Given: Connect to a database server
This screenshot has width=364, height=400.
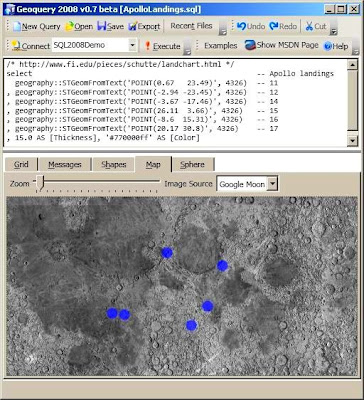Looking at the screenshot, I should [30, 46].
